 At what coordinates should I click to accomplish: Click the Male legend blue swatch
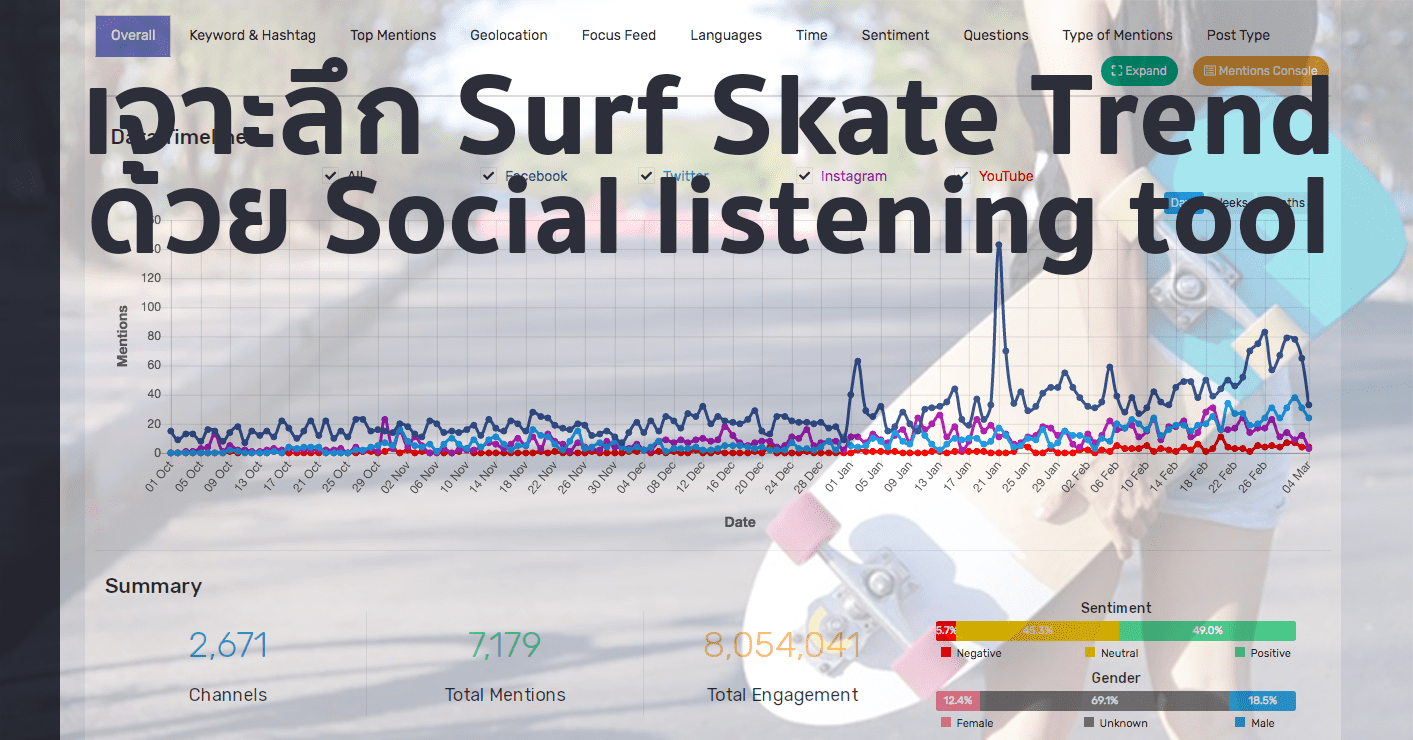tap(1240, 722)
